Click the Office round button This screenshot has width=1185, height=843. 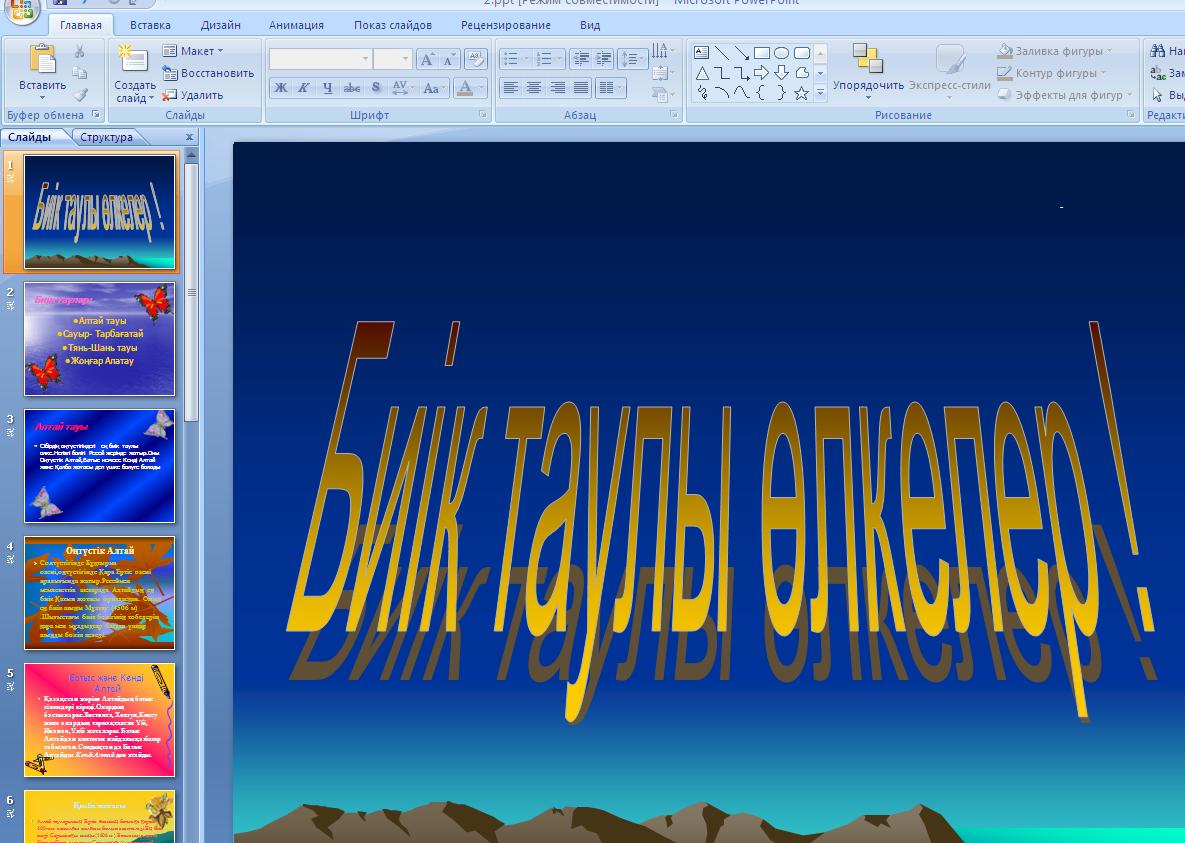(20, 11)
